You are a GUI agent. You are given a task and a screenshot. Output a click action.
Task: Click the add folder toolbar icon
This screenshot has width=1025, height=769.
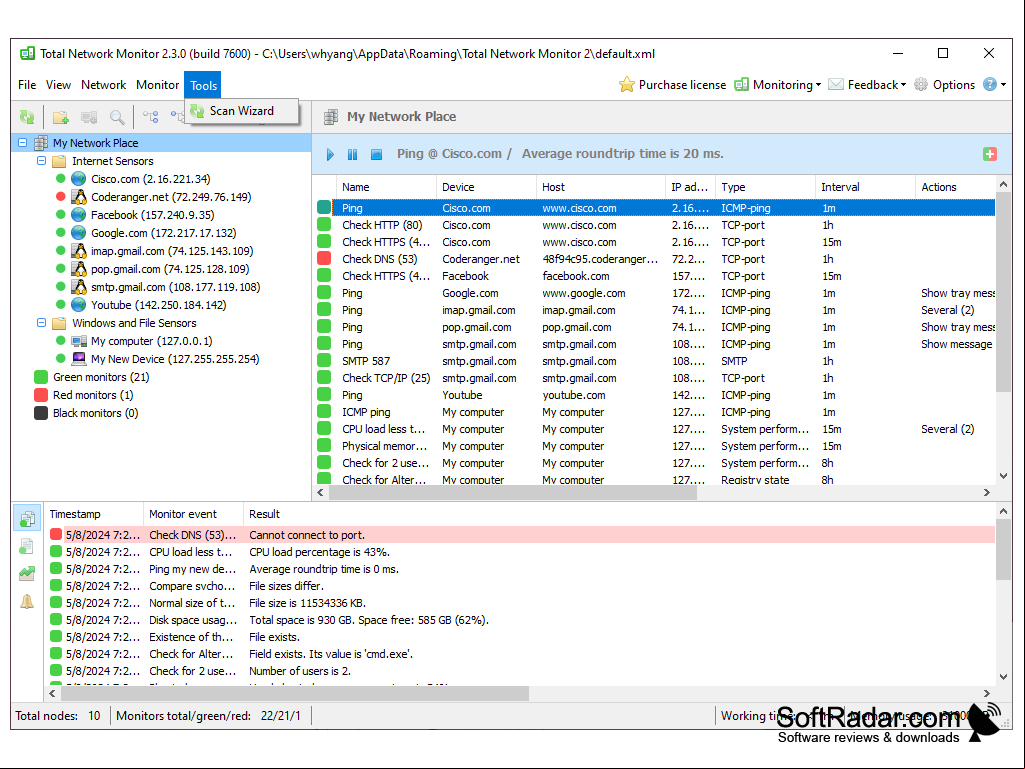60,117
